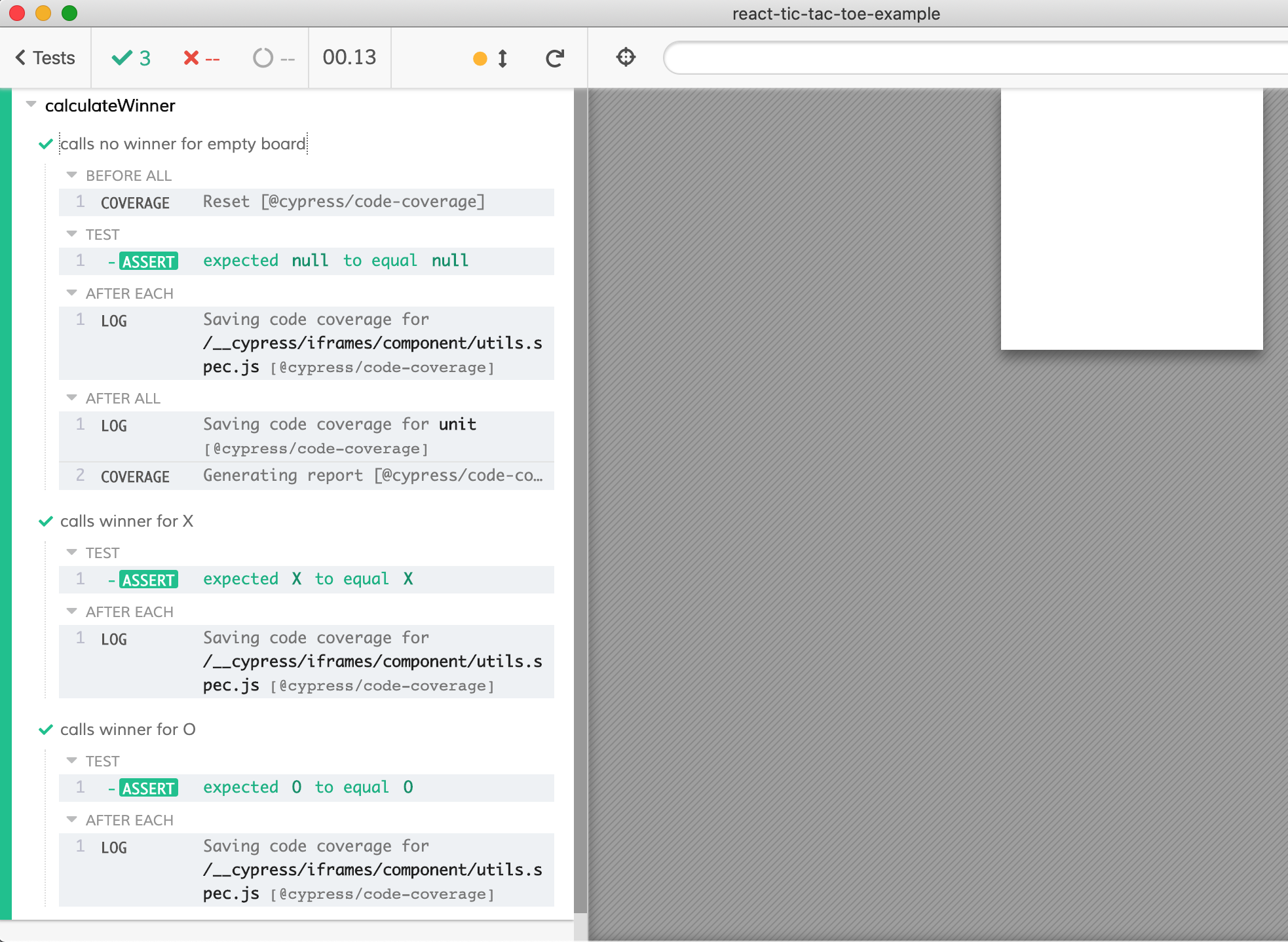The width and height of the screenshot is (1288, 942).
Task: Click the orange status dot indicator
Action: tap(480, 59)
